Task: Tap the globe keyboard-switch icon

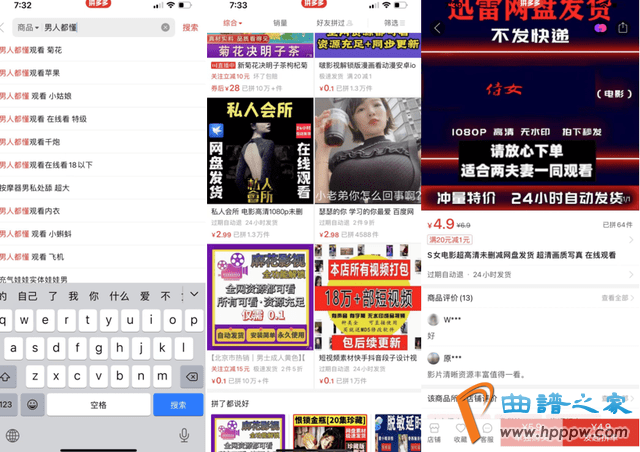Action: [13, 436]
